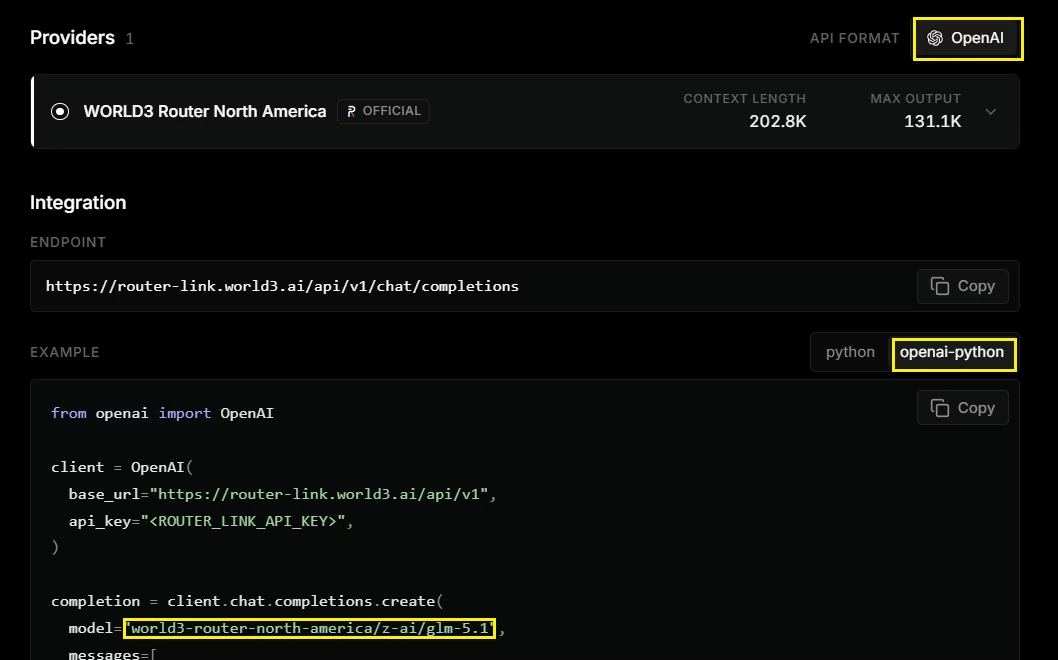Click the copy icon in the code block
1058x660 pixels.
(940, 408)
